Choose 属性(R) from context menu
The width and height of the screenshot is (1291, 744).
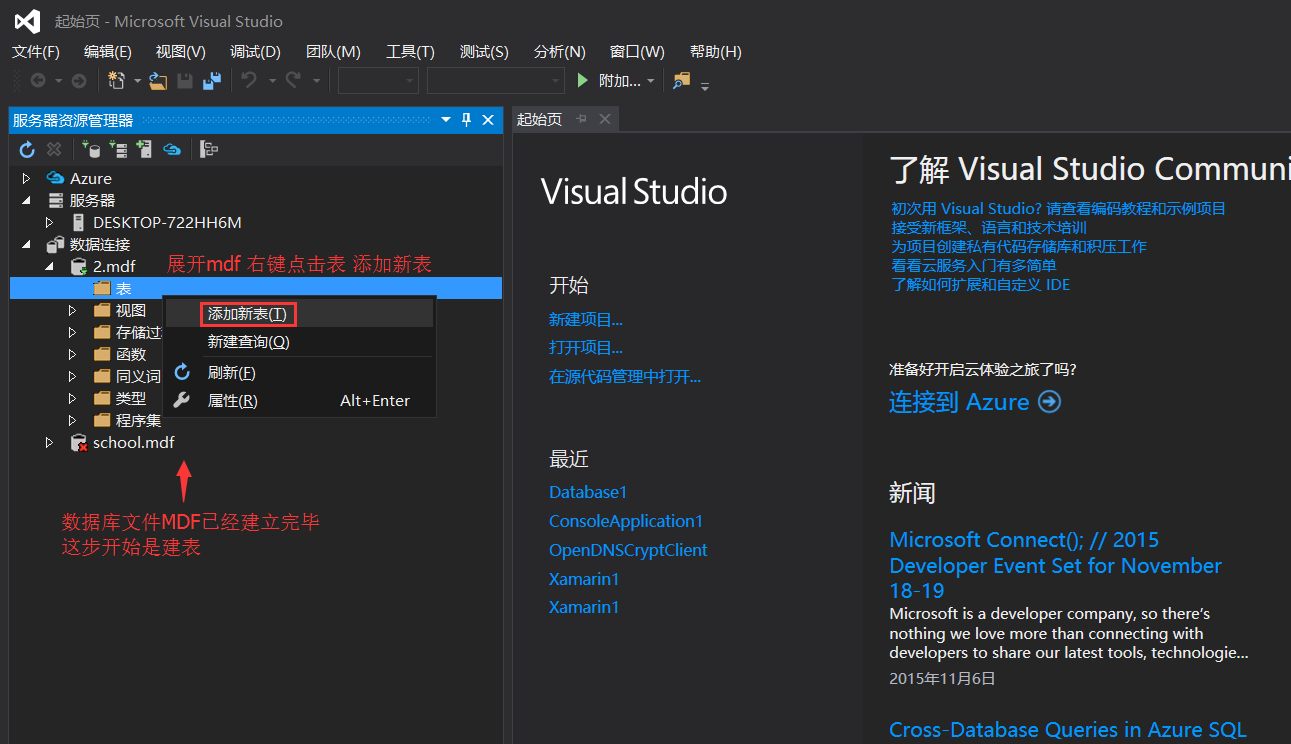[300, 400]
